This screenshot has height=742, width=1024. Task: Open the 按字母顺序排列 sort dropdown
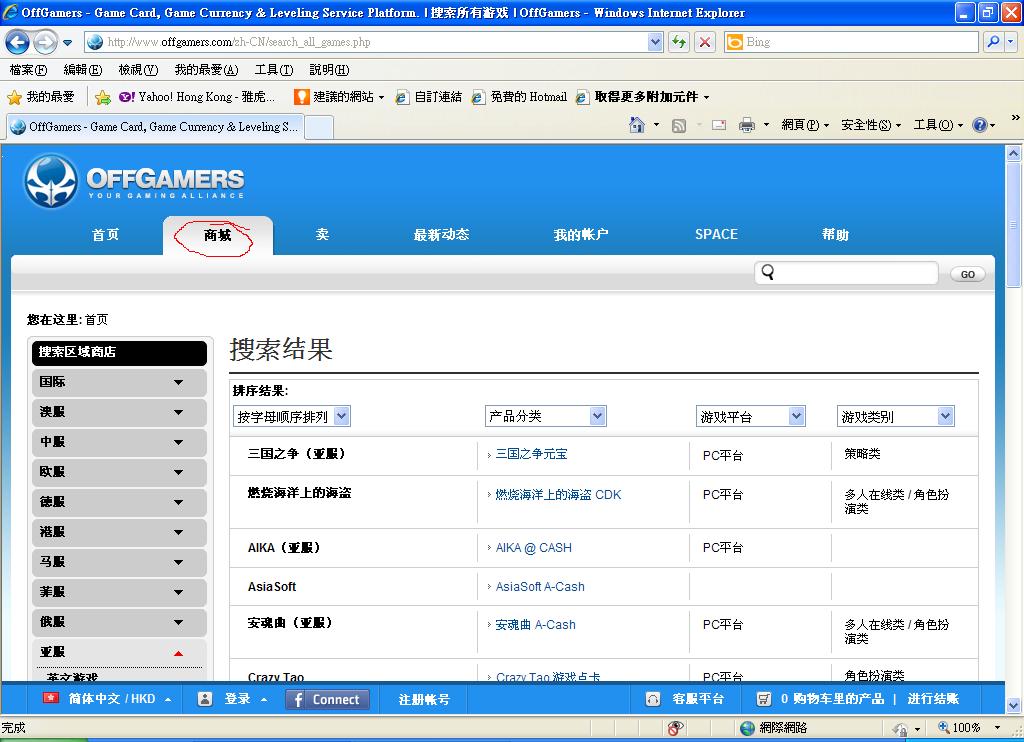pos(291,417)
